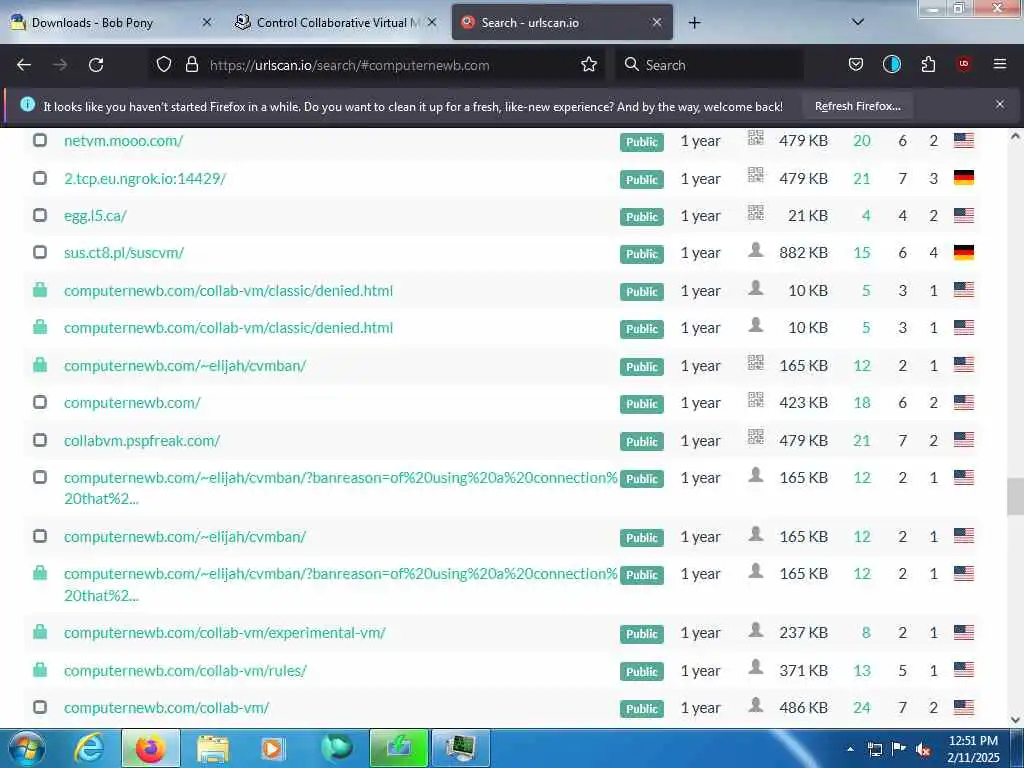This screenshot has height=768, width=1024.
Task: Open the Pocket save icon
Action: point(856,65)
